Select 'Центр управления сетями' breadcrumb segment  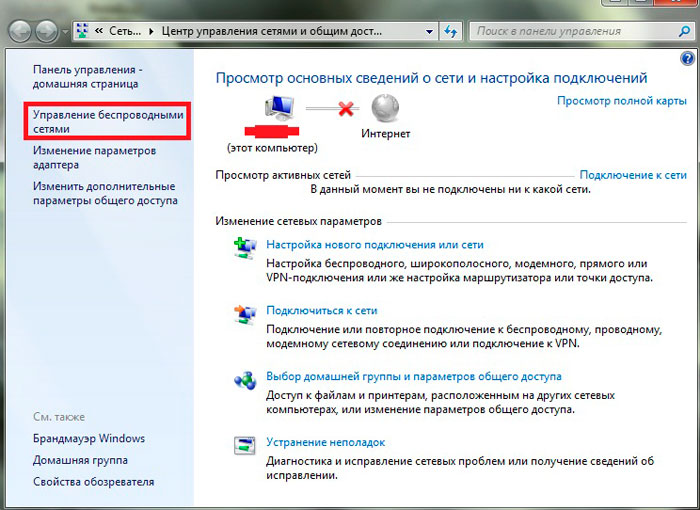271,31
